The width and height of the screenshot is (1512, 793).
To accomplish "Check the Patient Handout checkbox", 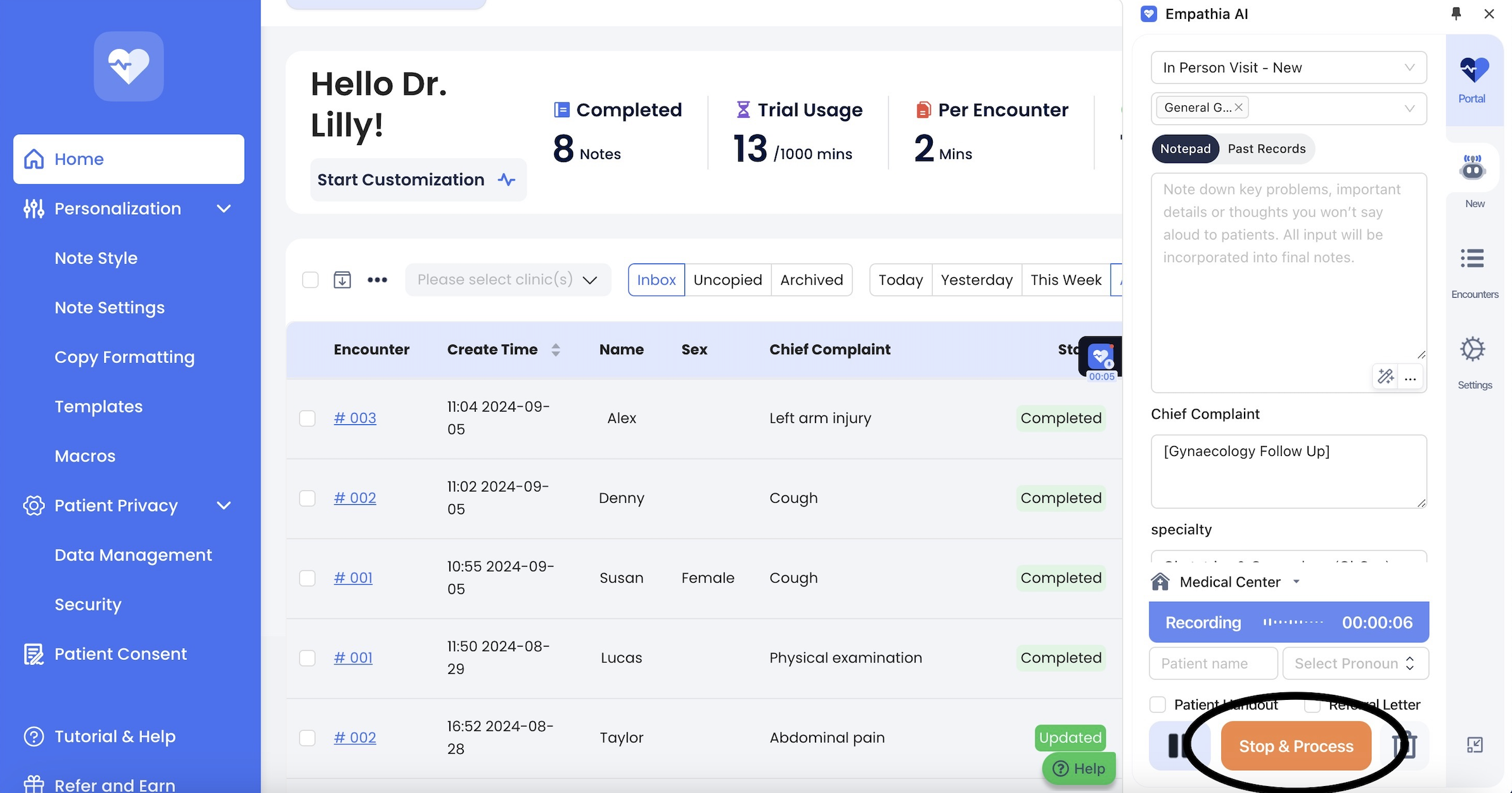I will coord(1158,704).
